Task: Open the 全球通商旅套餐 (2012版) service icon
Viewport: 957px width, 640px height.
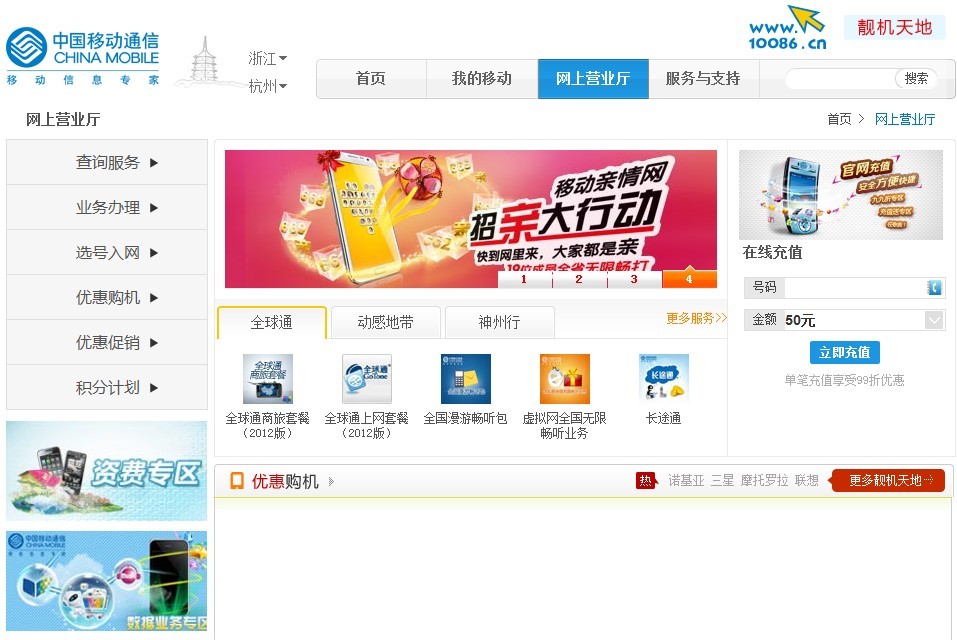Action: 269,378
